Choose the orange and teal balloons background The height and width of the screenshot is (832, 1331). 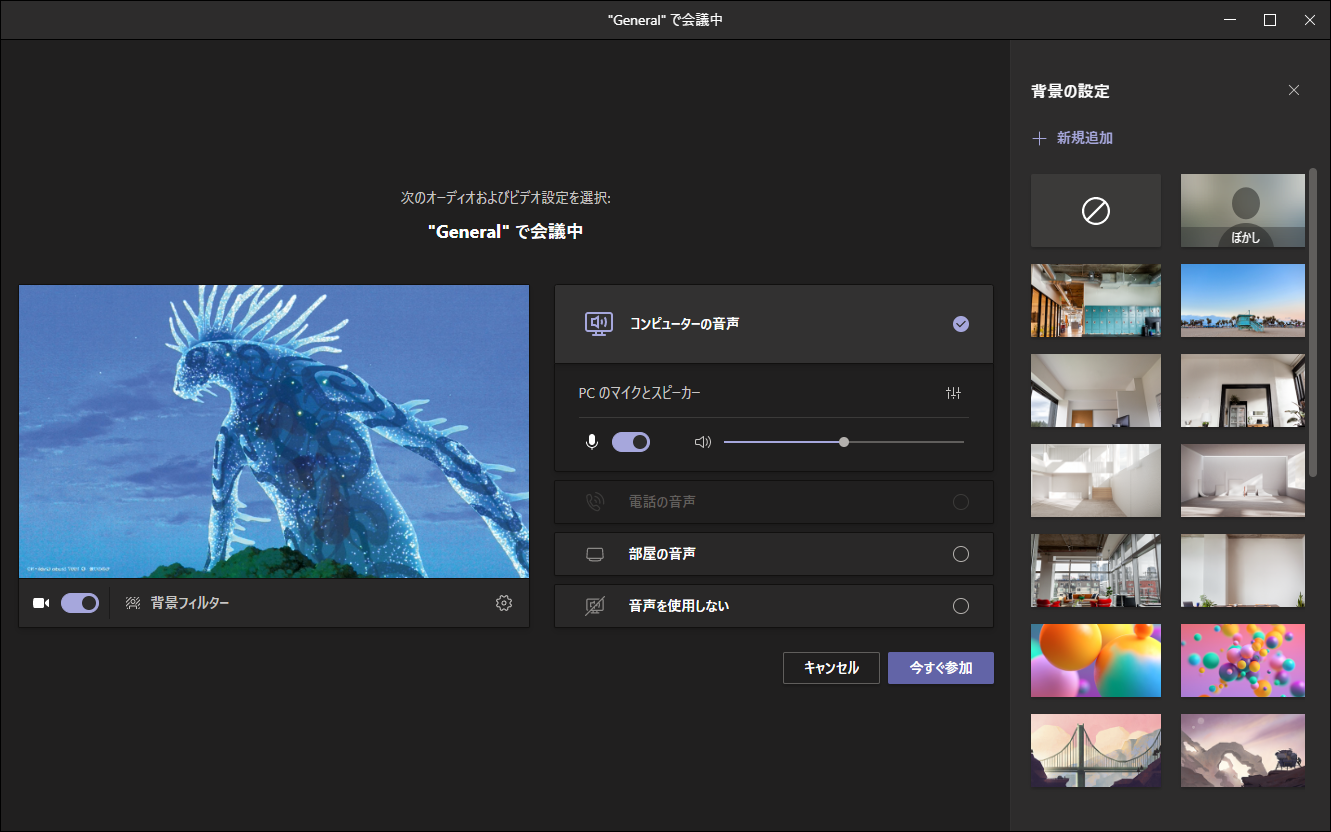coord(1096,661)
